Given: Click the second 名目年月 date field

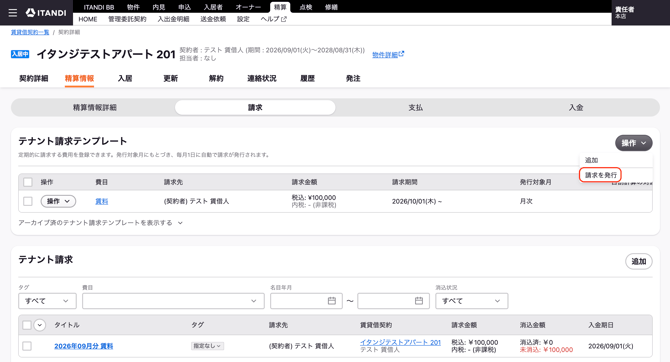Looking at the screenshot, I should 394,301.
